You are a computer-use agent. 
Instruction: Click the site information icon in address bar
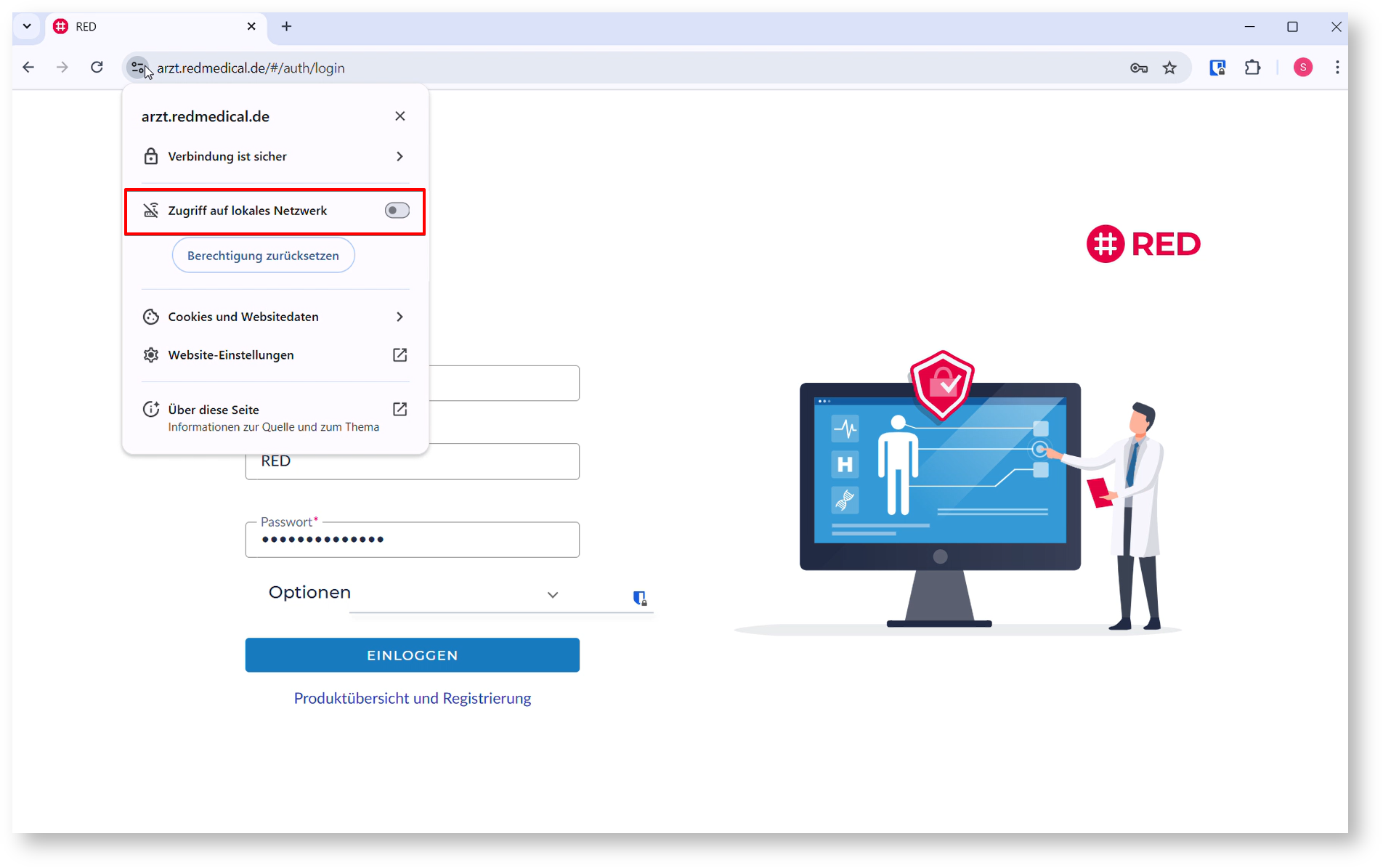coord(137,68)
